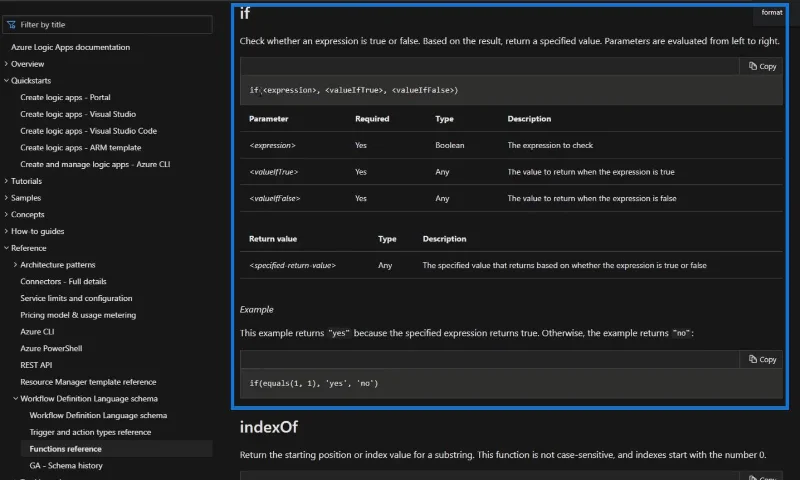Expand the Samples section
800x480 pixels.
pos(6,198)
